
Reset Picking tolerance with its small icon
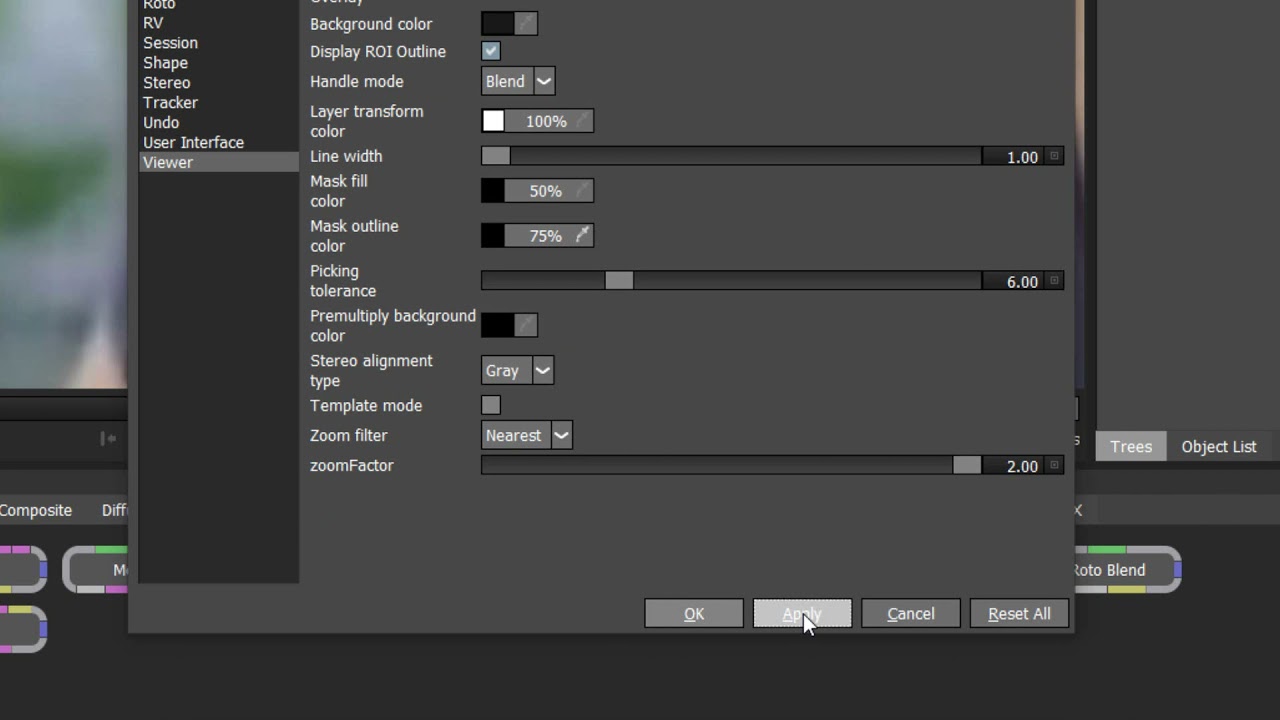1054,281
